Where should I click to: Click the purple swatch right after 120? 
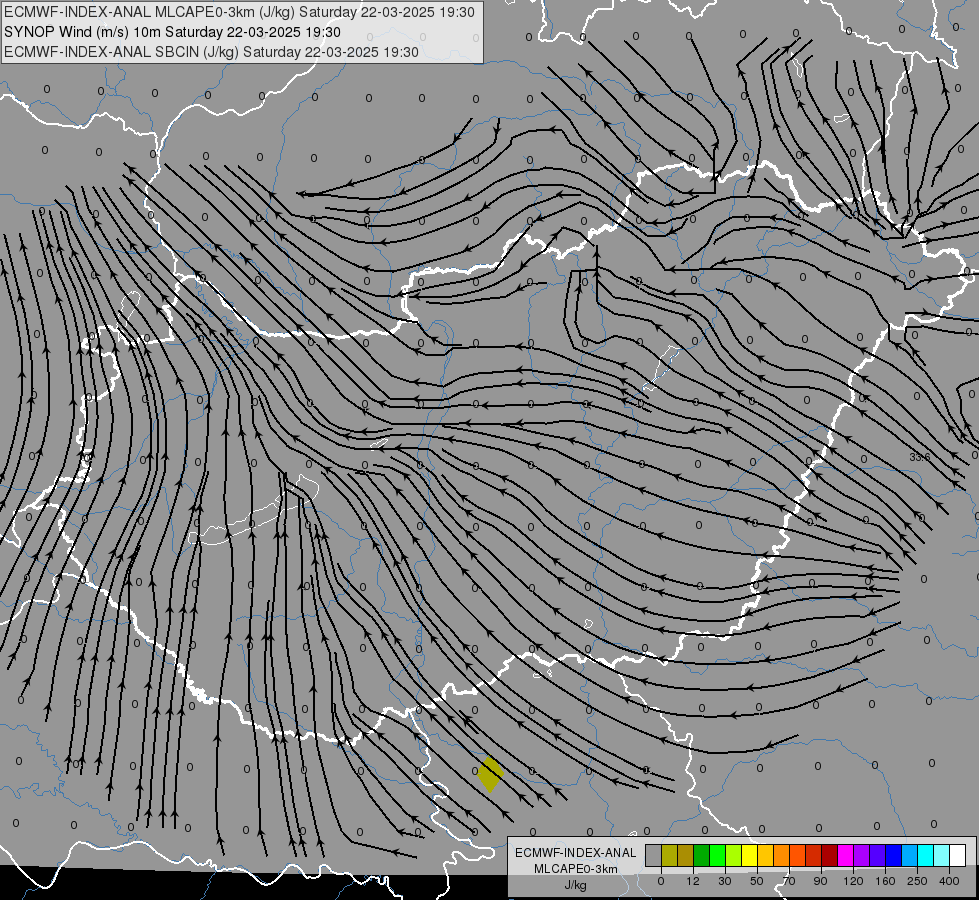coord(862,855)
